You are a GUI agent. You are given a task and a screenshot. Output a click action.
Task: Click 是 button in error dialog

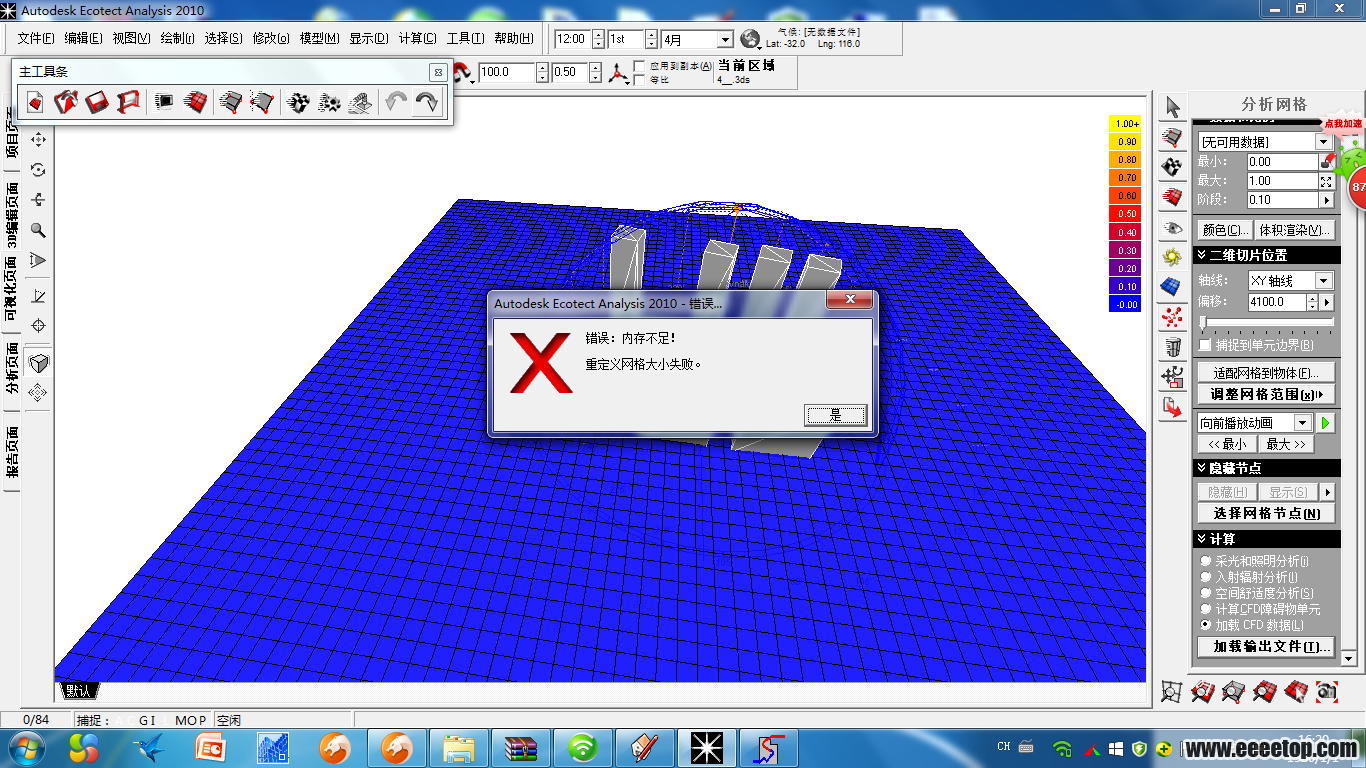835,415
